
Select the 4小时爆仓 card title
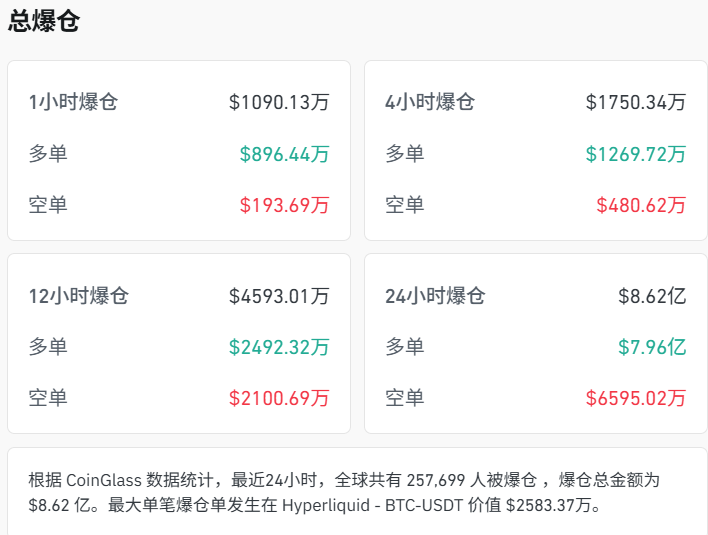pyautogui.click(x=430, y=102)
